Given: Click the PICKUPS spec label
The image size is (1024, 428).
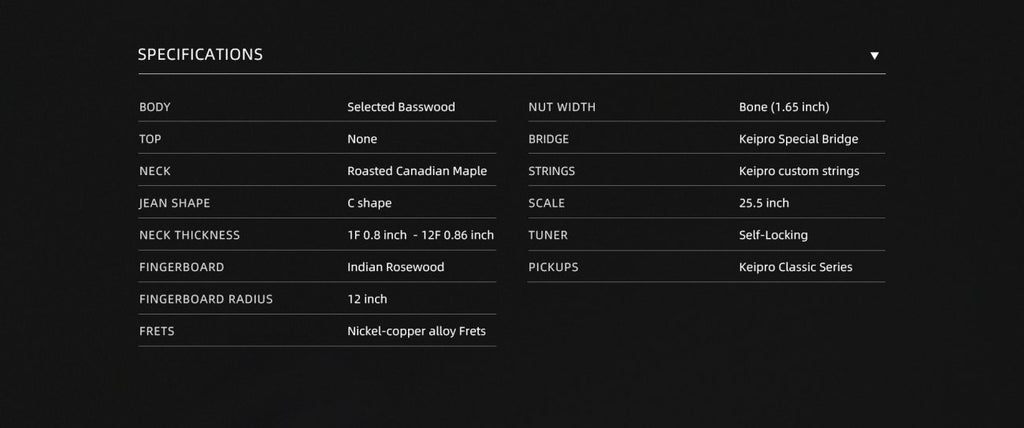Looking at the screenshot, I should [x=553, y=267].
